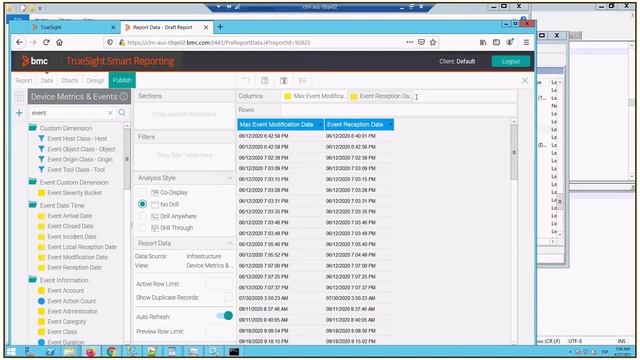Click the Logout button
This screenshot has height=360, width=640.
pos(511,61)
